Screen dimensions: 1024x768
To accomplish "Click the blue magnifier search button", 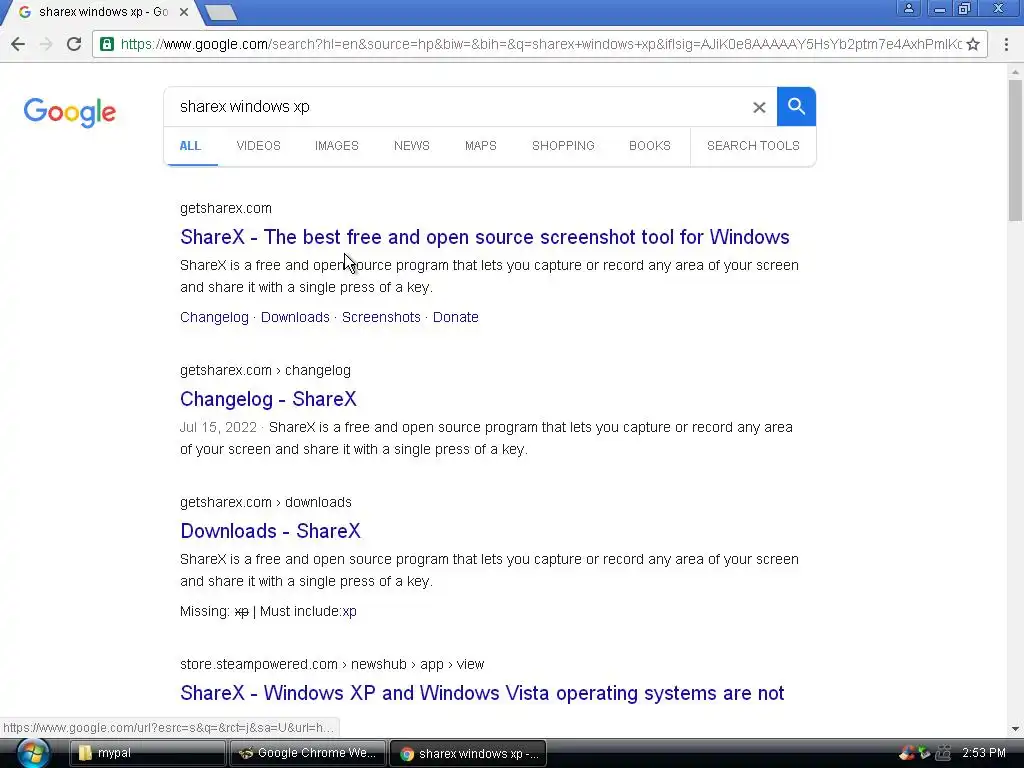I will tap(796, 106).
